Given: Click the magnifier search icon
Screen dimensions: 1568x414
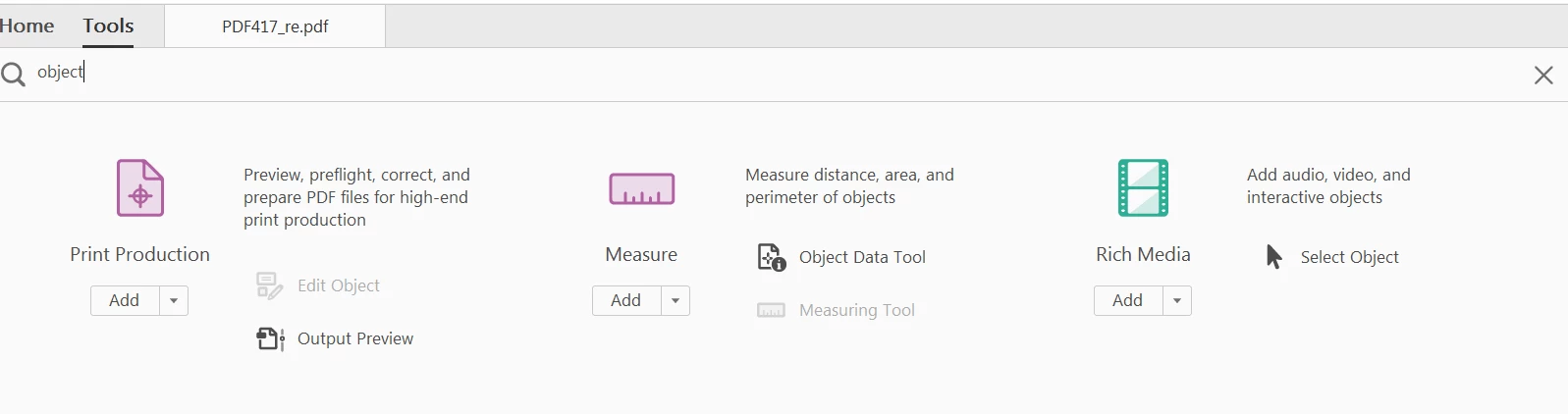Looking at the screenshot, I should point(14,74).
